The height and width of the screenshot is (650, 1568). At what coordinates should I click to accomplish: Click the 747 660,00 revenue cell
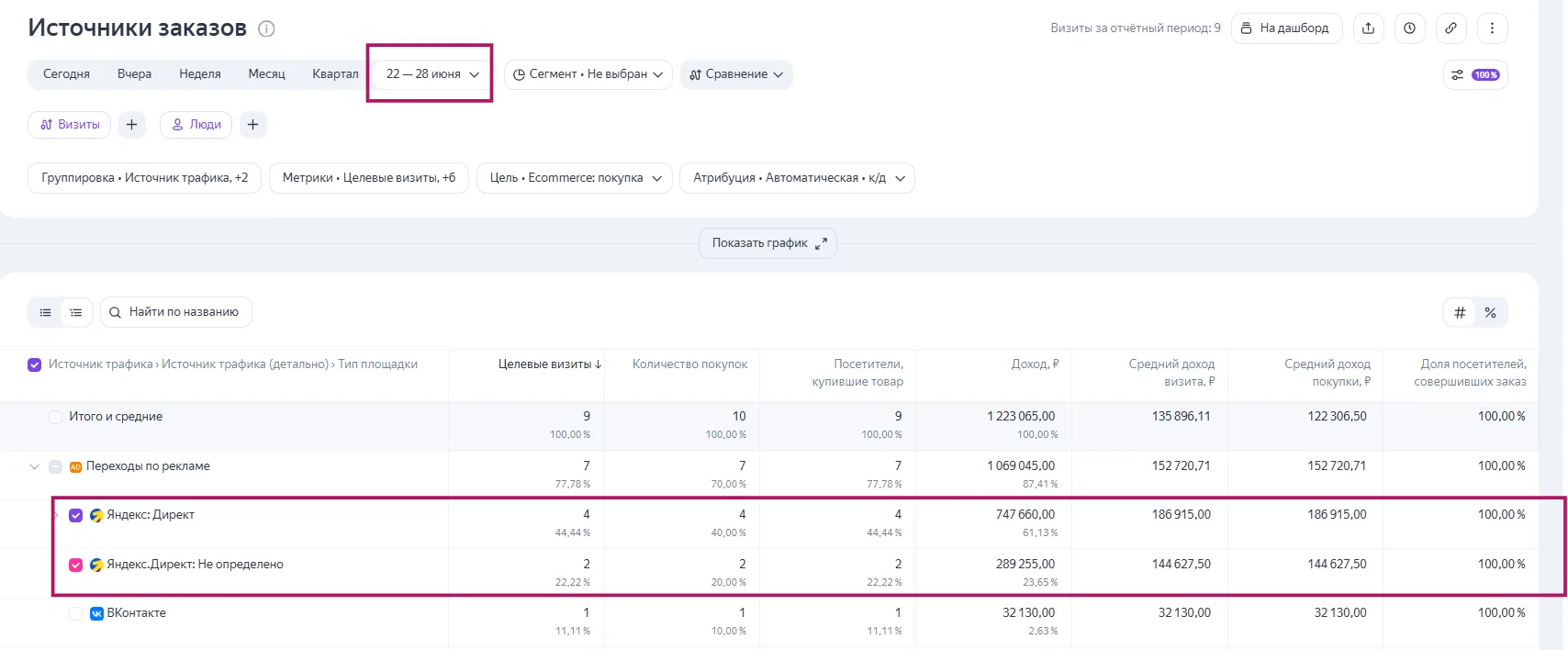click(x=1025, y=515)
